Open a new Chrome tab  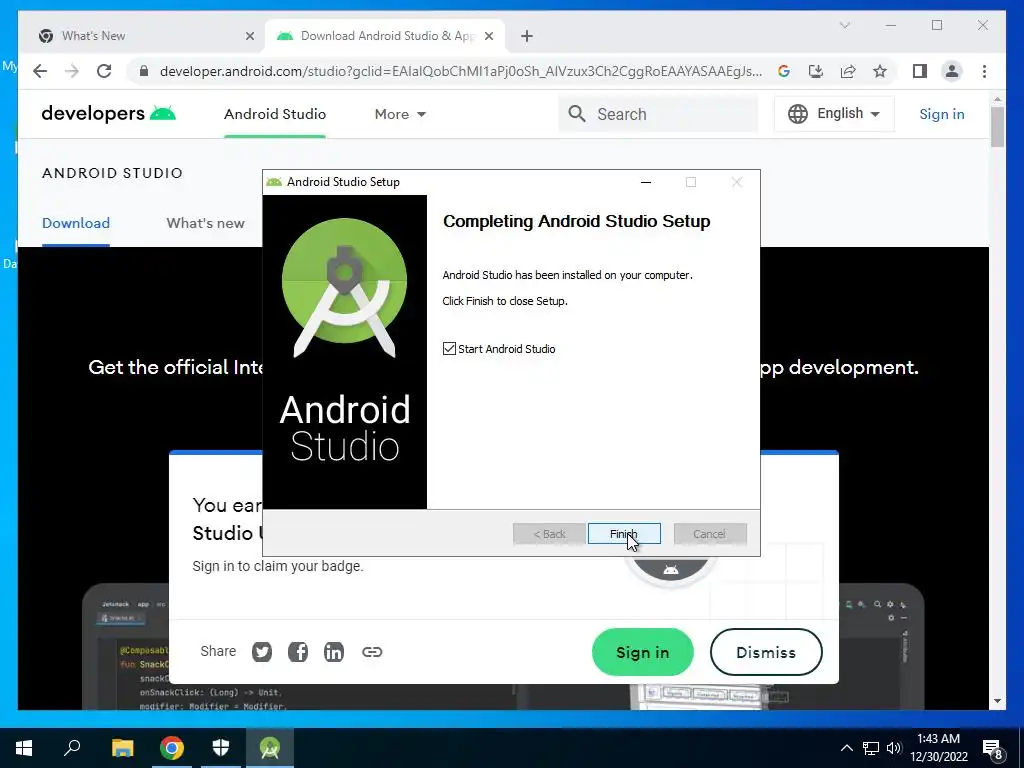pos(527,36)
